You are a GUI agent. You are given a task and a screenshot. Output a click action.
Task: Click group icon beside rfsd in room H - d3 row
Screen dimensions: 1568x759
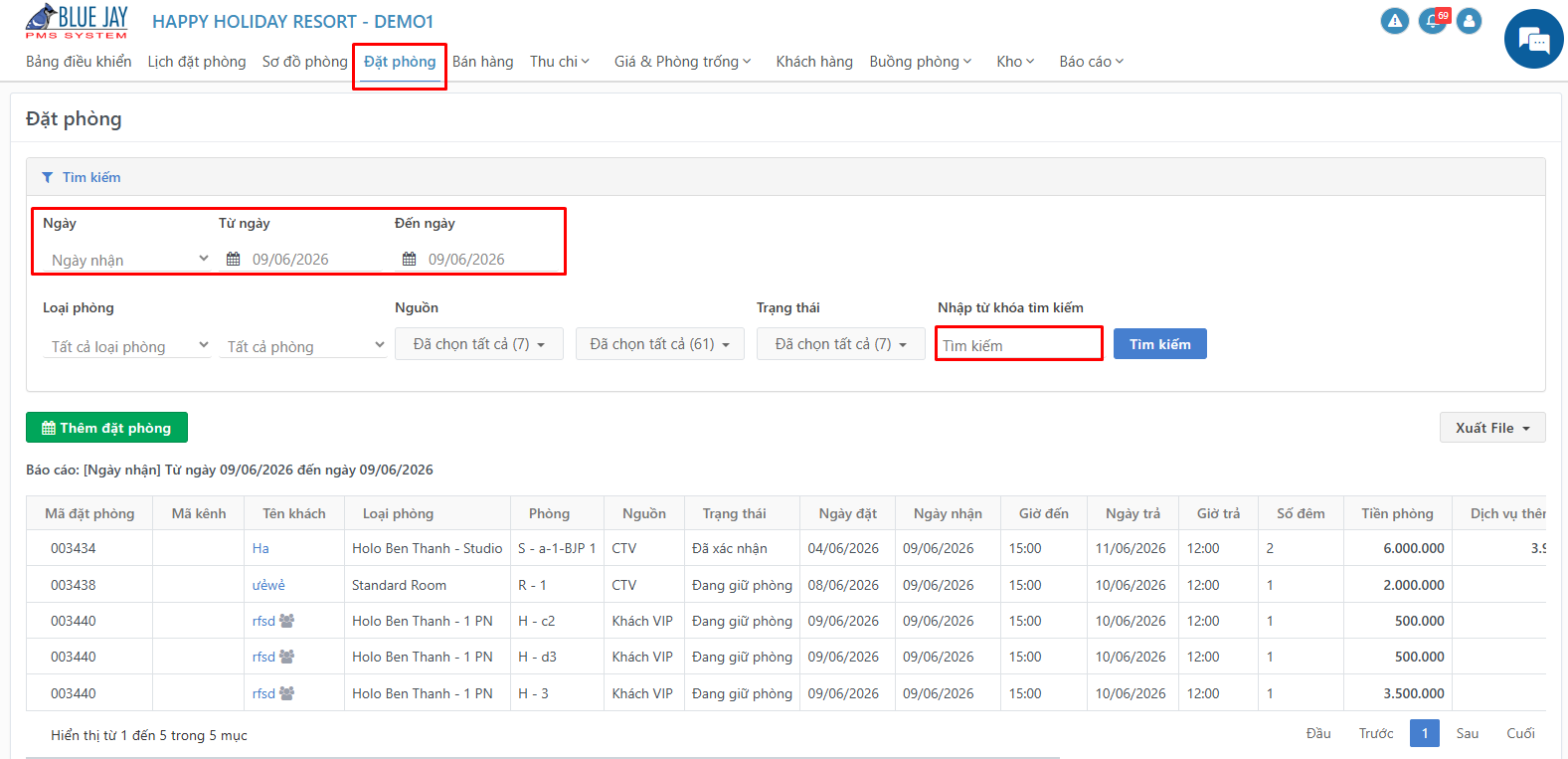coord(286,657)
